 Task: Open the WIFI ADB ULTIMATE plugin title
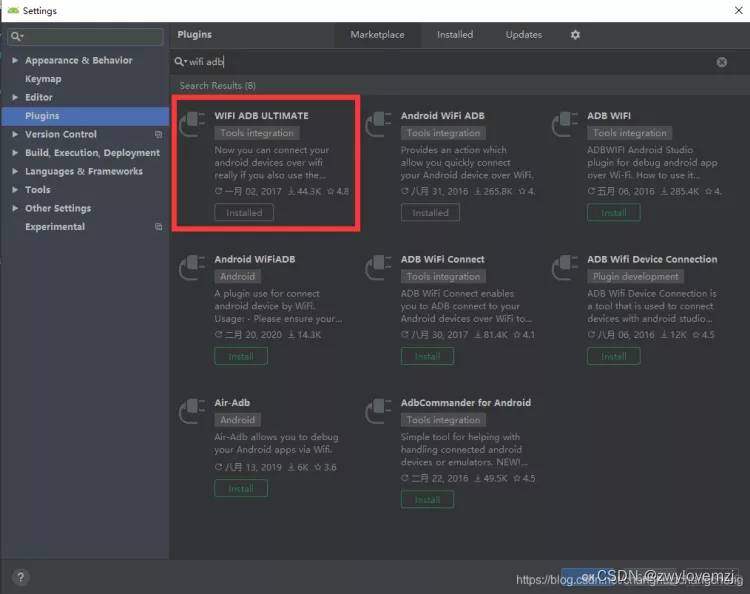pos(262,116)
